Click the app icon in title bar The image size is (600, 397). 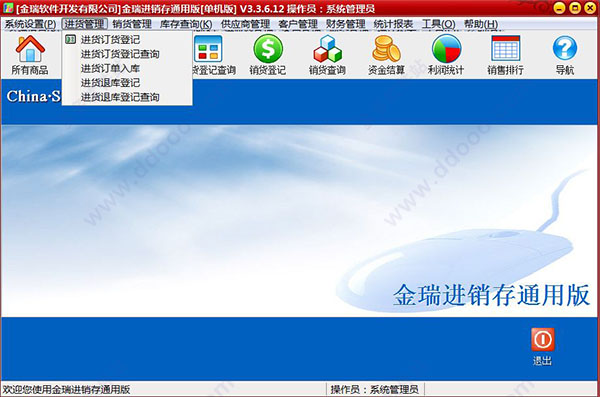click(7, 8)
